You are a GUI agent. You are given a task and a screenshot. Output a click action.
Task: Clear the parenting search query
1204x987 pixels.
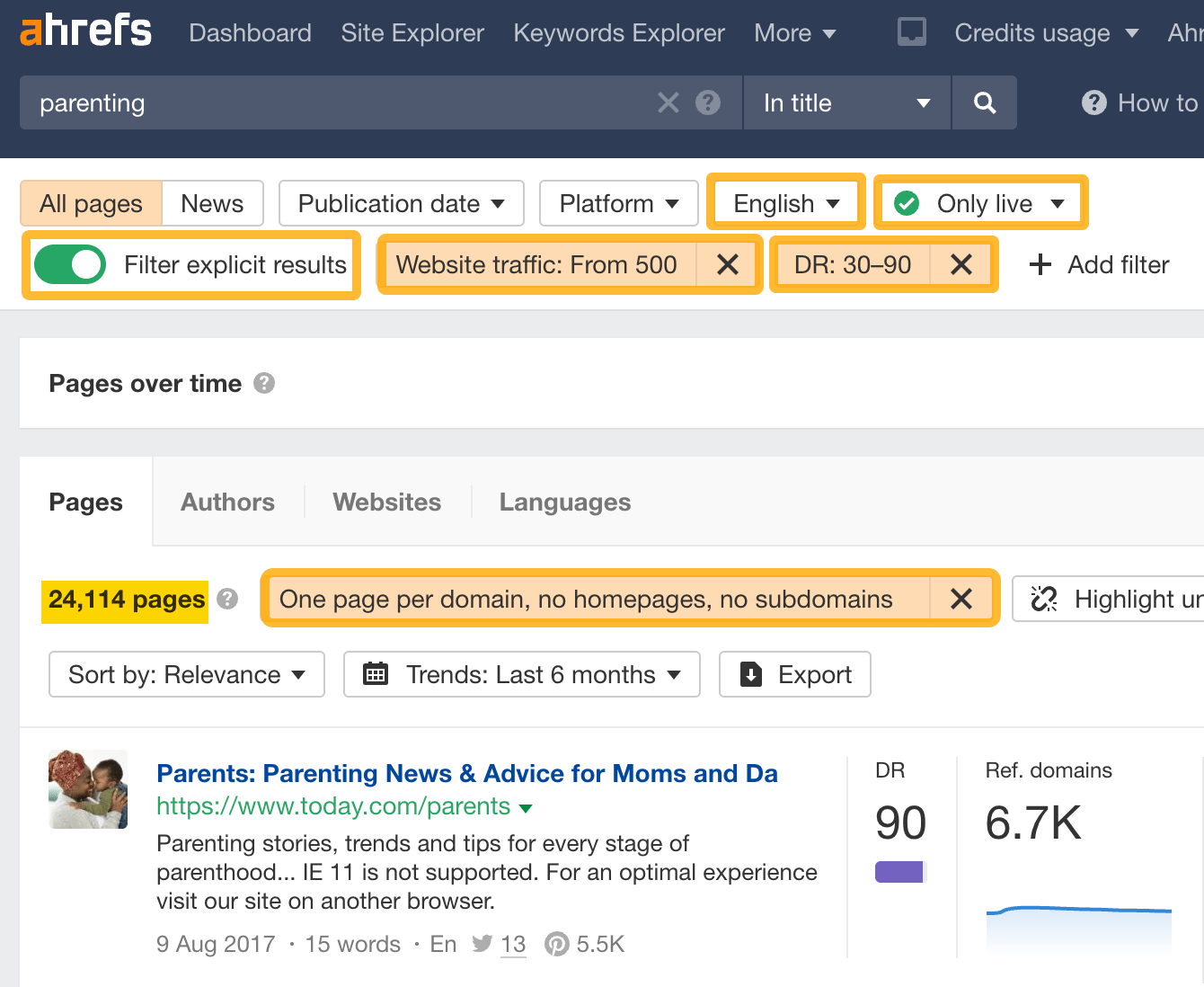coord(668,102)
